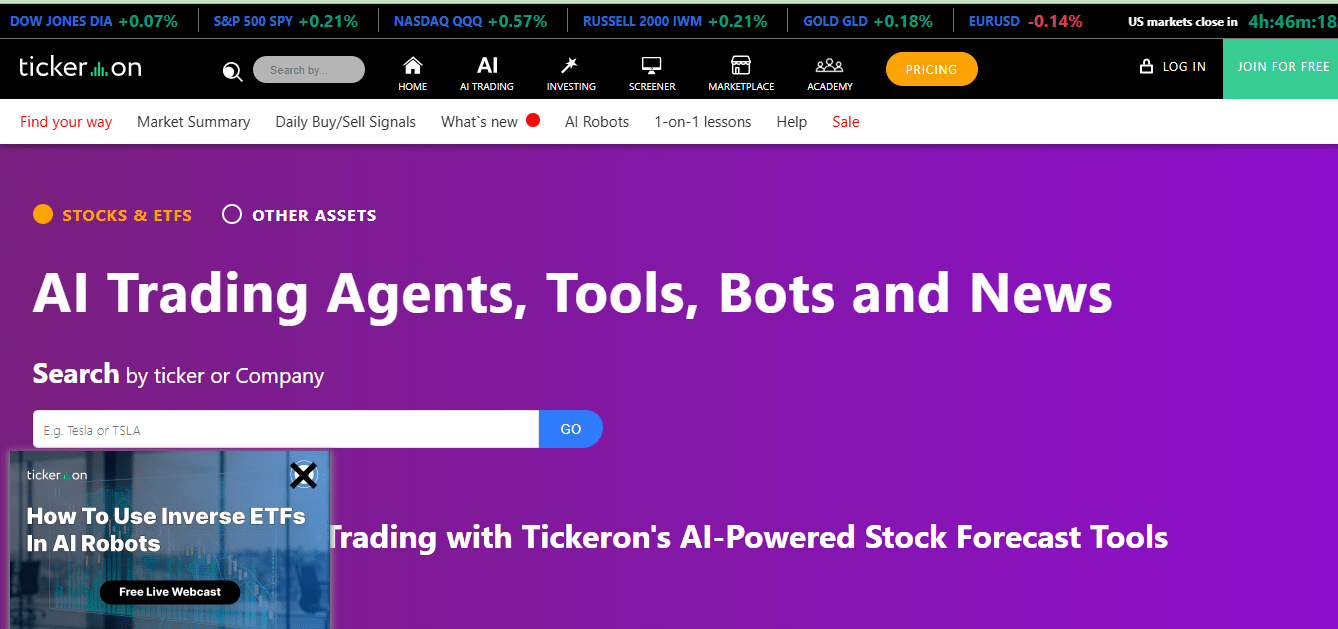The height and width of the screenshot is (629, 1338).
Task: Select the Other Assets radio option
Action: (232, 214)
